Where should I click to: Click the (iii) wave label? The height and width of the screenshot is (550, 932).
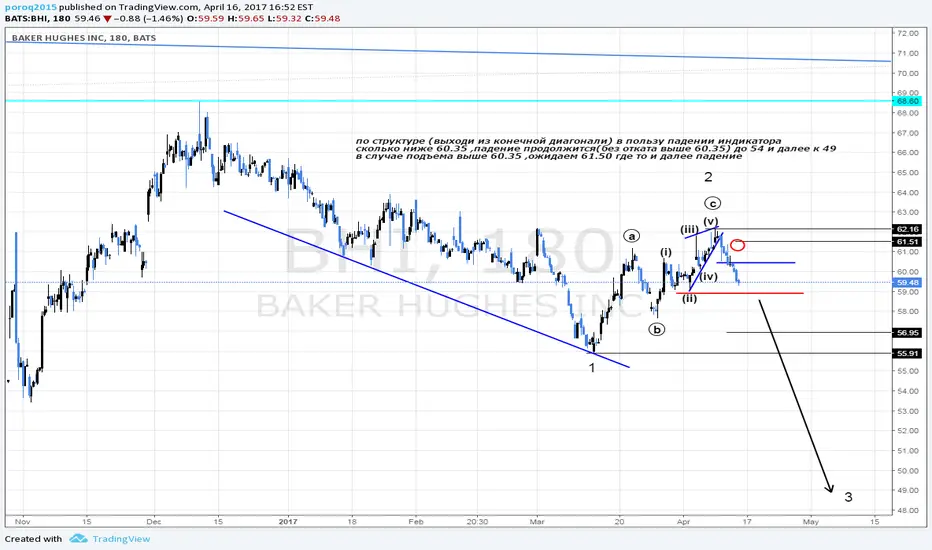click(689, 230)
